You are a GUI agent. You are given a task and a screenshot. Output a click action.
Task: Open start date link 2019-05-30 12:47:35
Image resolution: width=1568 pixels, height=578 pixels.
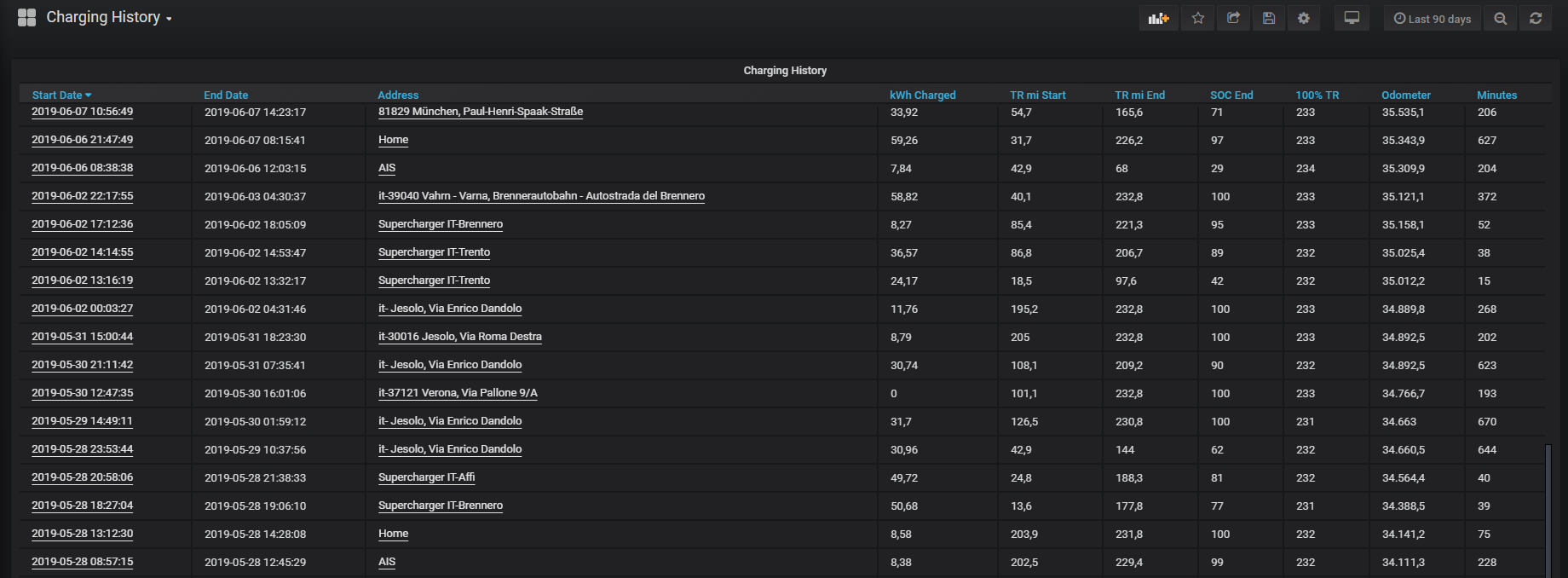point(83,393)
